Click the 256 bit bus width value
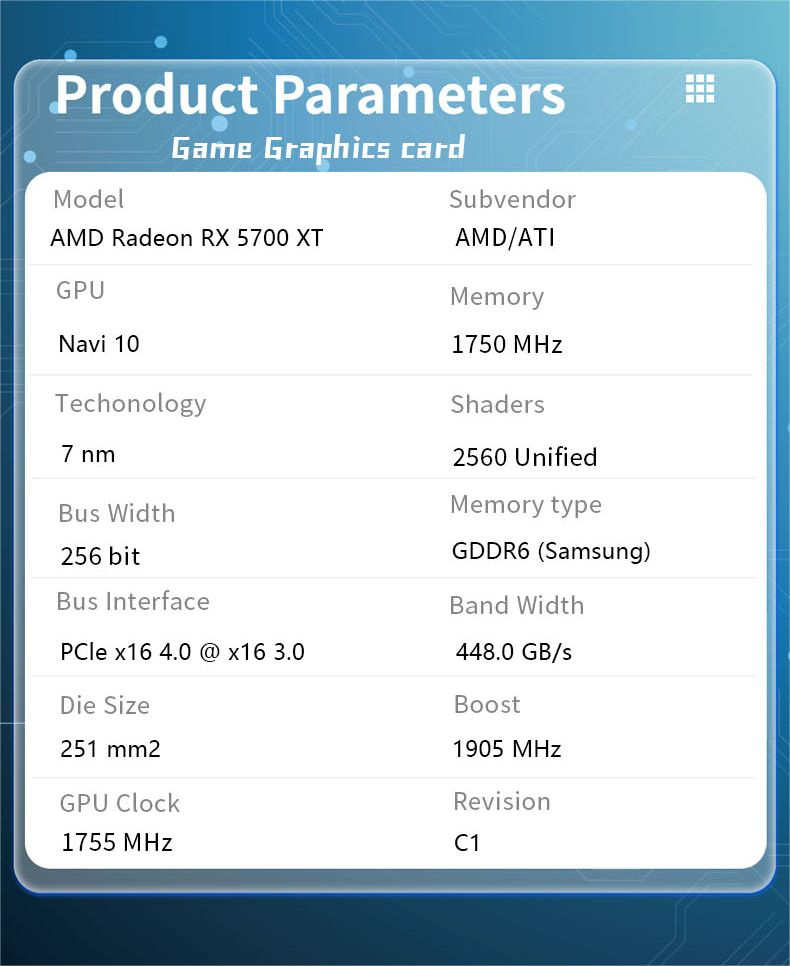This screenshot has height=966, width=790. pyautogui.click(x=101, y=556)
